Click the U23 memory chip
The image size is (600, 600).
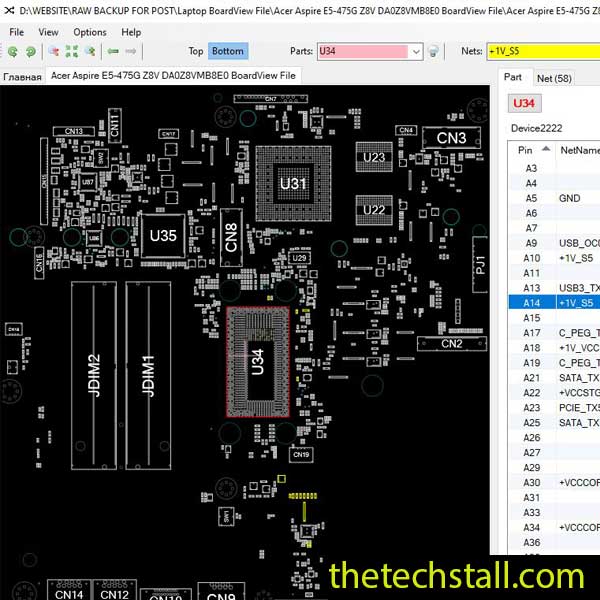click(x=374, y=157)
